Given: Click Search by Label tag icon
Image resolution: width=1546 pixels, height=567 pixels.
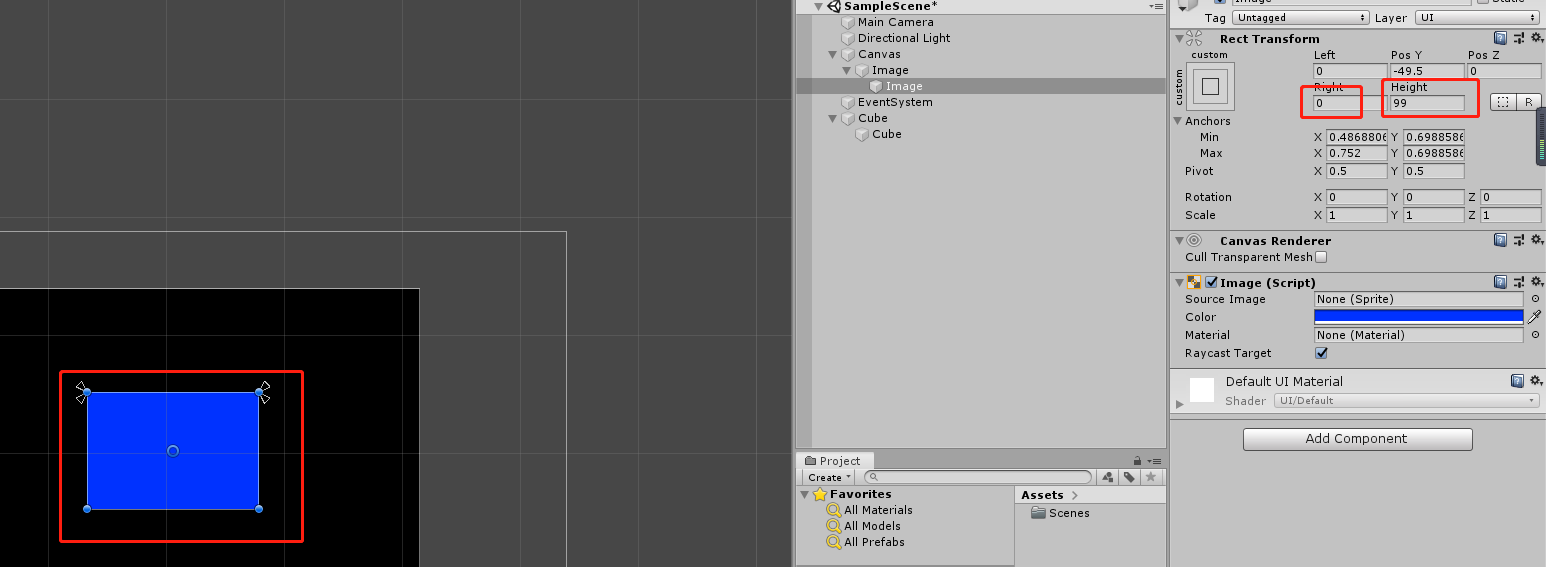Looking at the screenshot, I should (1129, 477).
